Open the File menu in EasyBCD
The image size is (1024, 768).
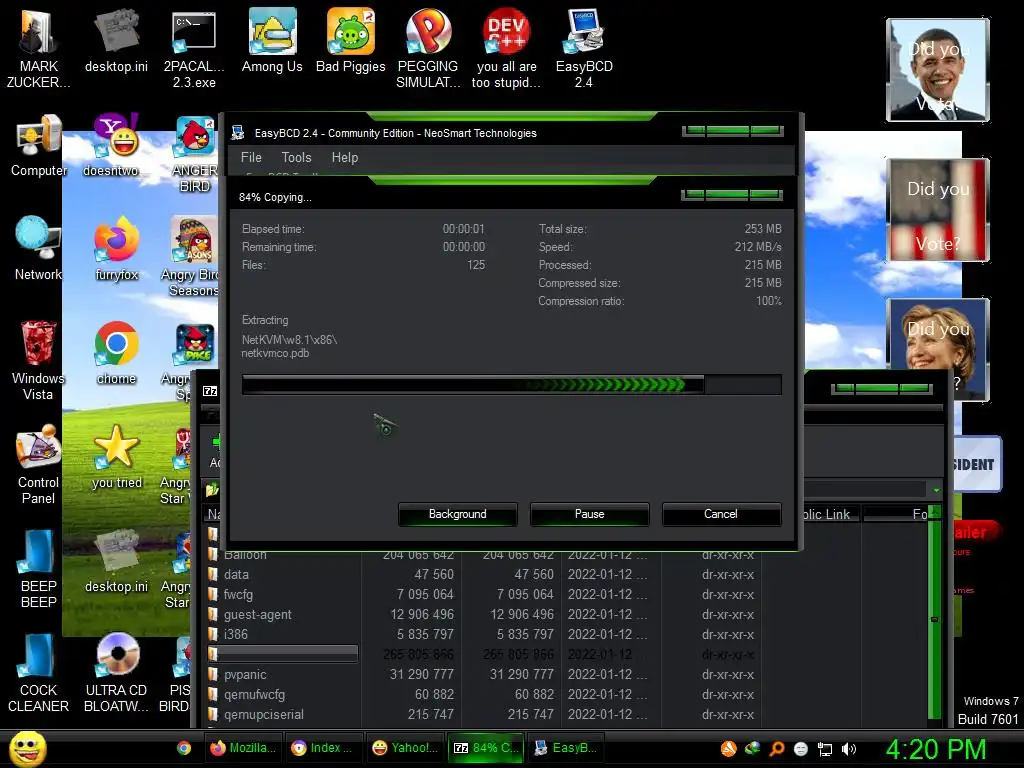(x=251, y=157)
